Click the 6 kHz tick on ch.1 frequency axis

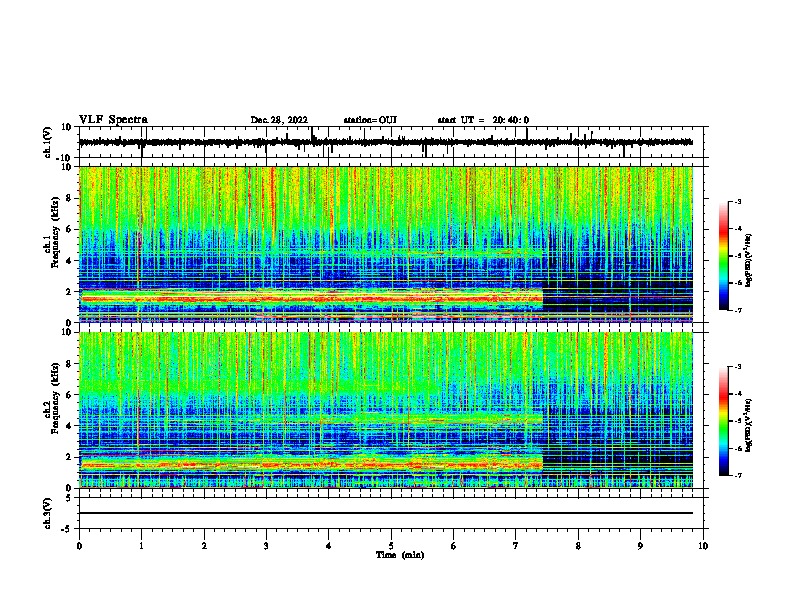(x=69, y=230)
